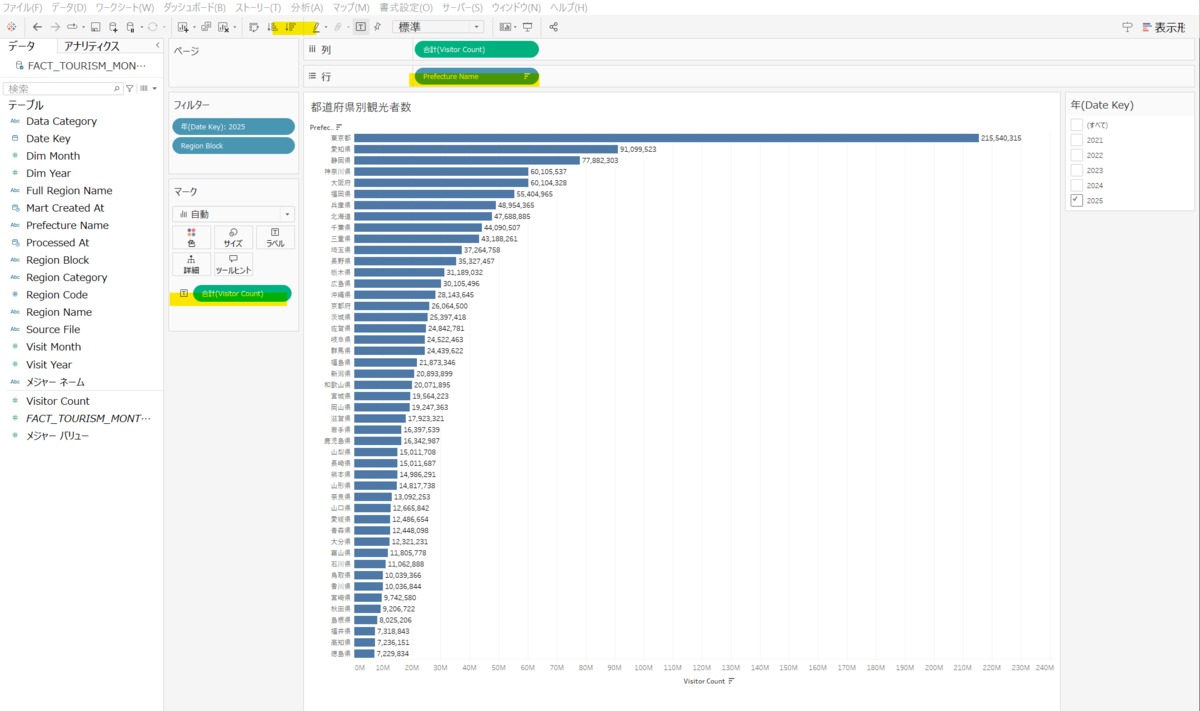1200x711 pixels.
Task: Click the 年(Date Key): 2025 filter pill
Action: point(233,126)
